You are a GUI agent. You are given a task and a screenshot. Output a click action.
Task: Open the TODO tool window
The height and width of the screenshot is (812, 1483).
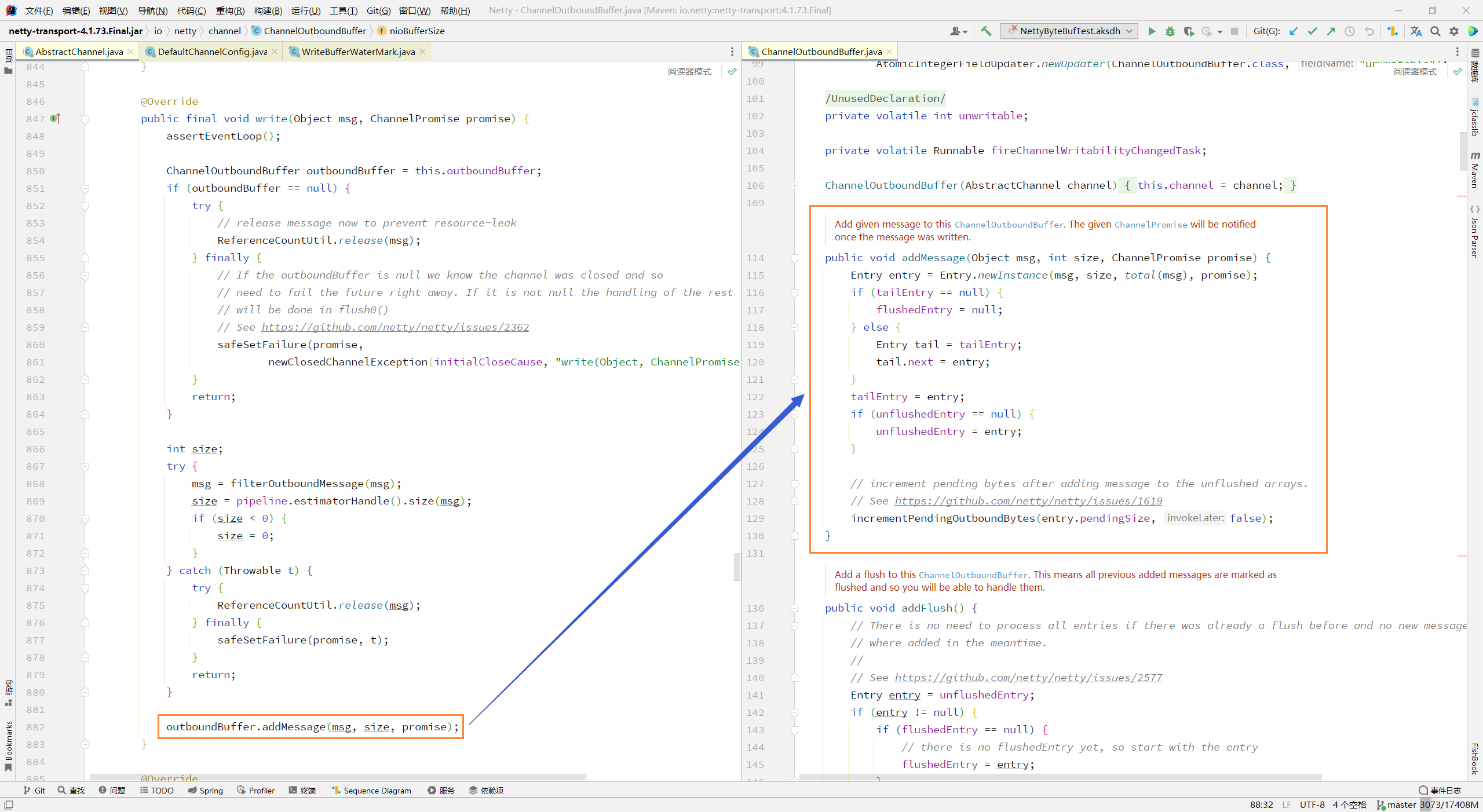point(156,791)
